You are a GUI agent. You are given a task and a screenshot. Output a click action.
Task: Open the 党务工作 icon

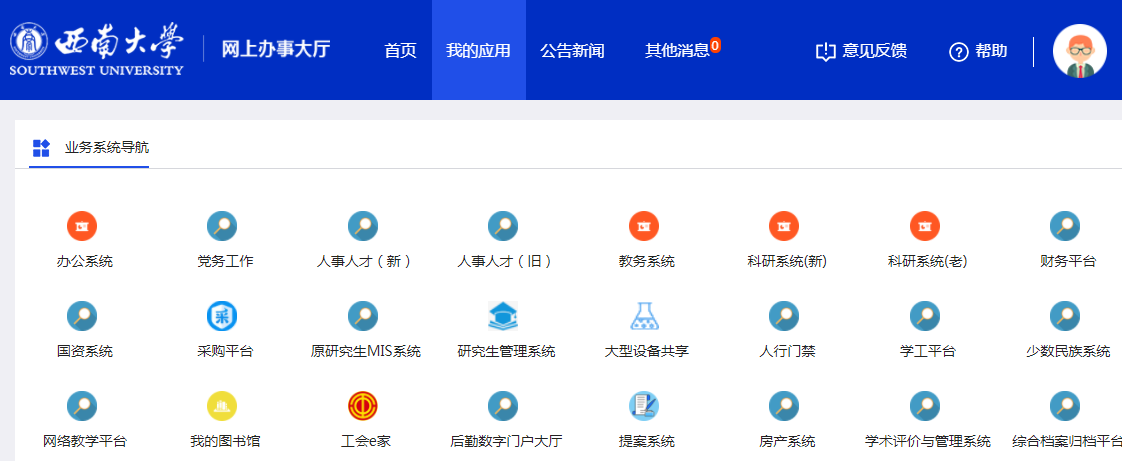click(222, 226)
